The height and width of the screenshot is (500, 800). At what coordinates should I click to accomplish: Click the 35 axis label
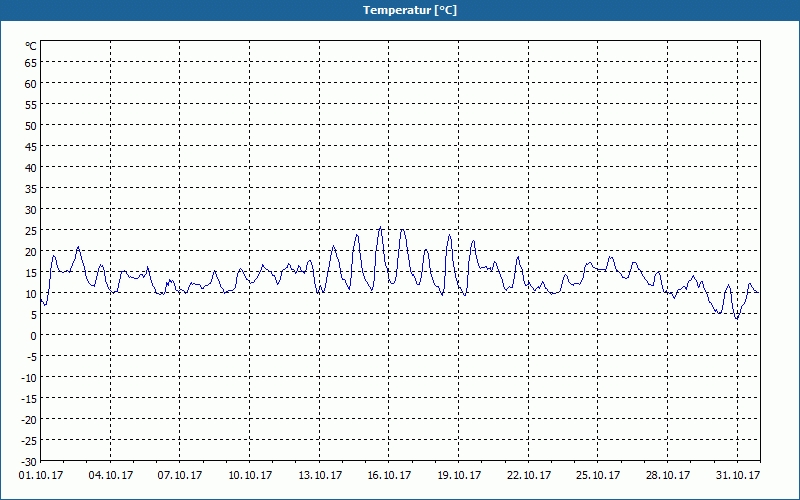tap(31, 189)
